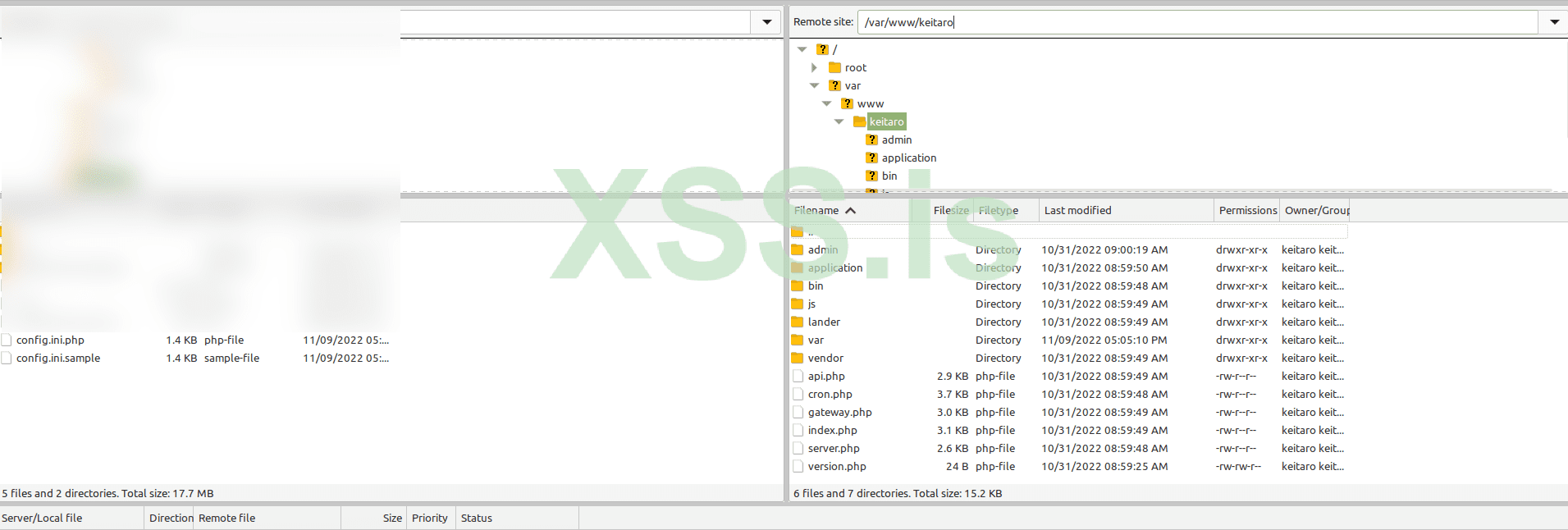The width and height of the screenshot is (1568, 530).
Task: Collapse the var tree node
Action: (815, 85)
